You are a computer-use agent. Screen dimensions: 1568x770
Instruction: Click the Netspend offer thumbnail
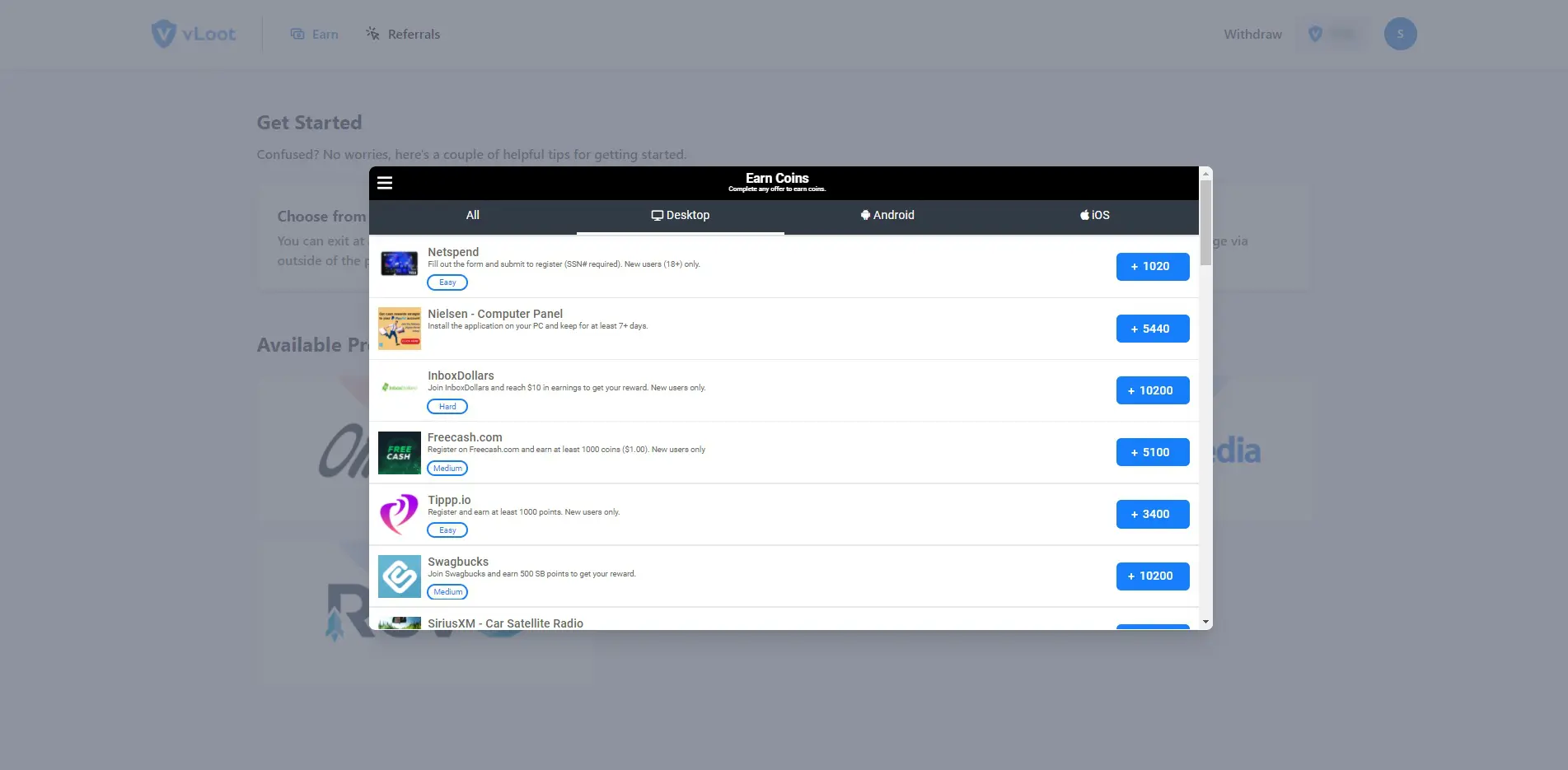(x=400, y=264)
